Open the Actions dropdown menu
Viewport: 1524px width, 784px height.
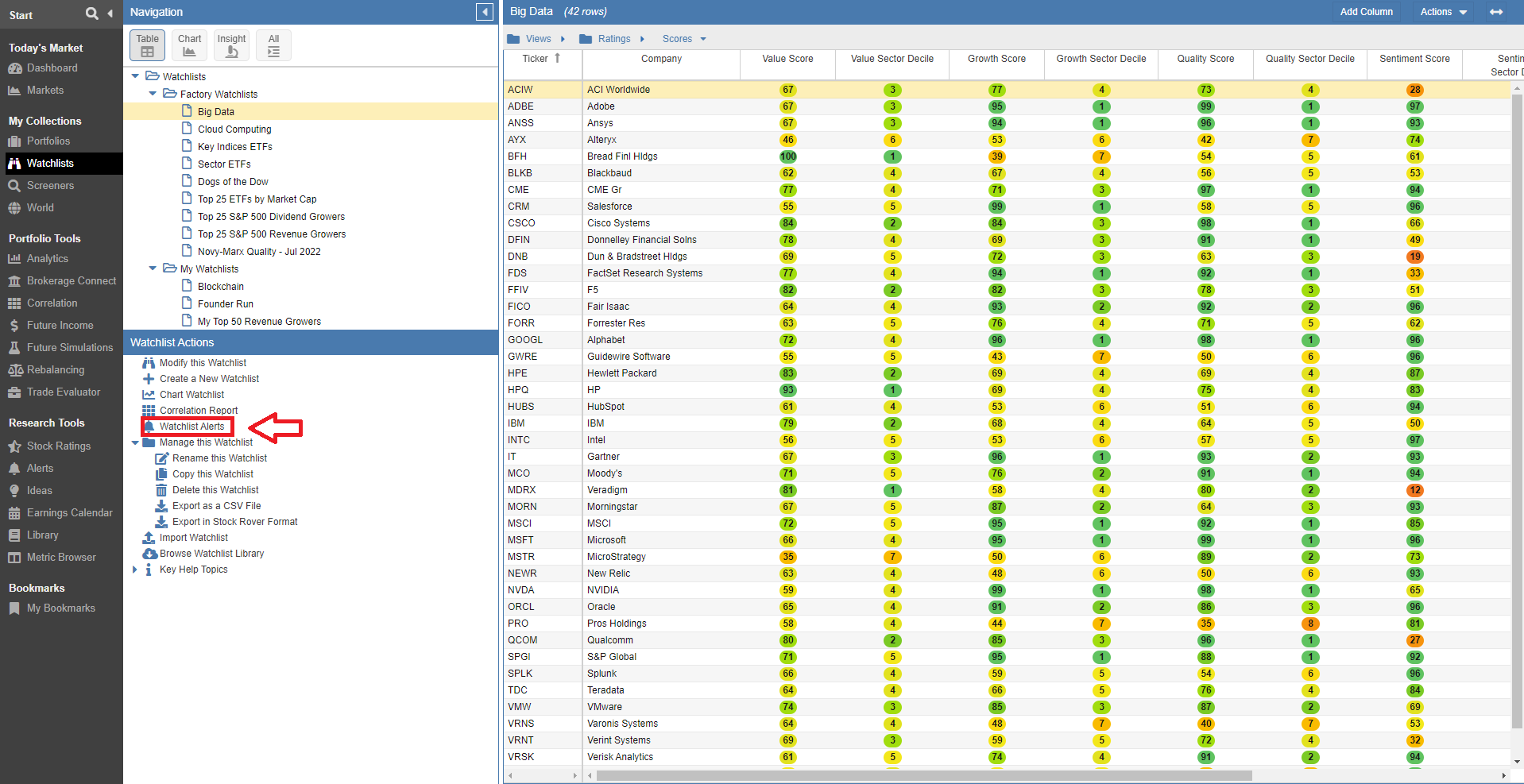tap(1444, 12)
